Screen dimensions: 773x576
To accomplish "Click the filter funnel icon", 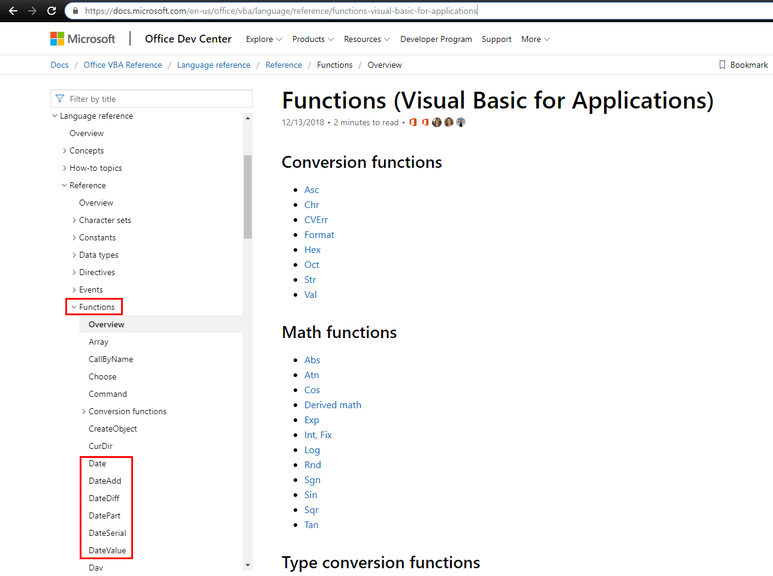I will click(60, 99).
